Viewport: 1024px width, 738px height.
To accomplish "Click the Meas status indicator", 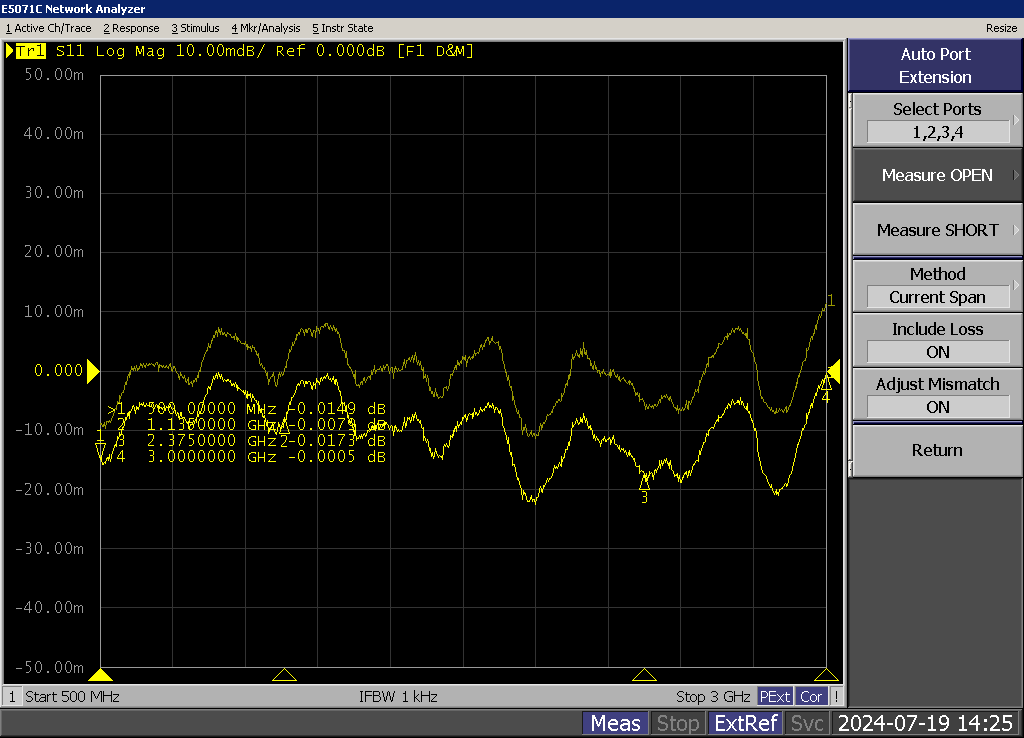I will point(615,723).
